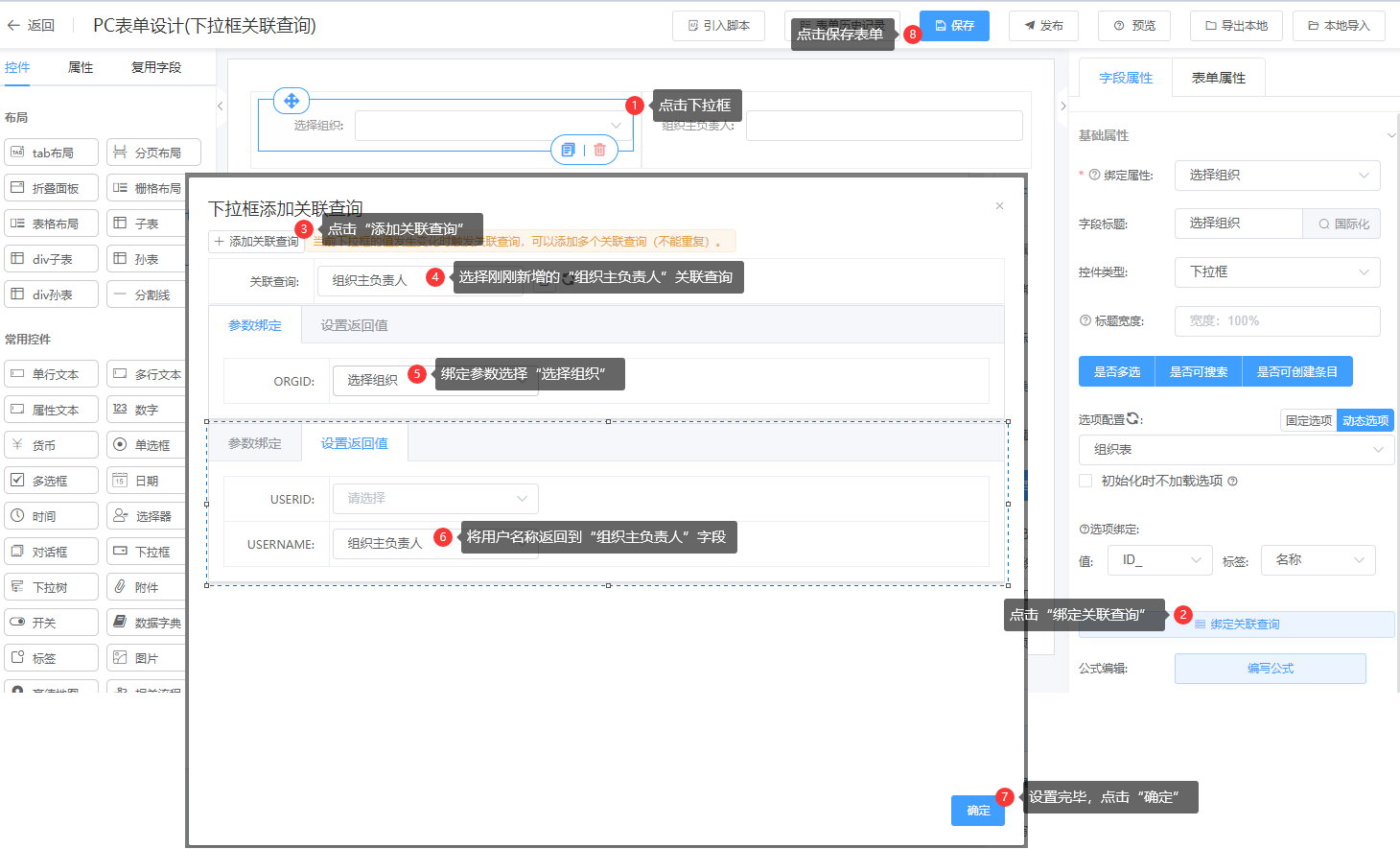Viewport: 1400px width, 849px height.
Task: Select the 属性文本 control
Action: [52, 410]
